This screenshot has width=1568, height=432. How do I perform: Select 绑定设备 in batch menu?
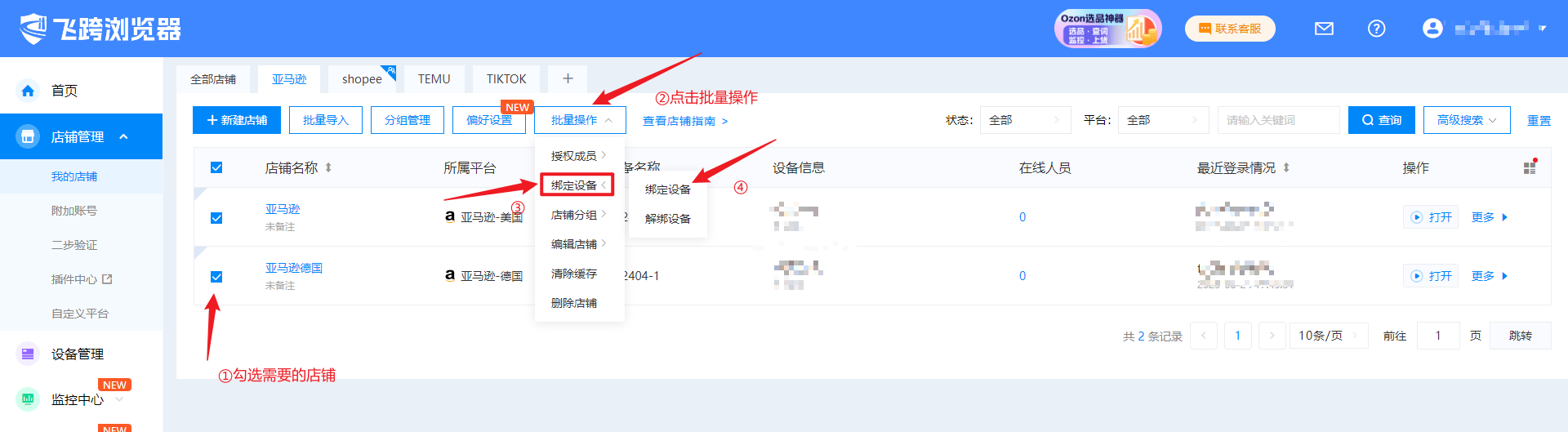(577, 185)
